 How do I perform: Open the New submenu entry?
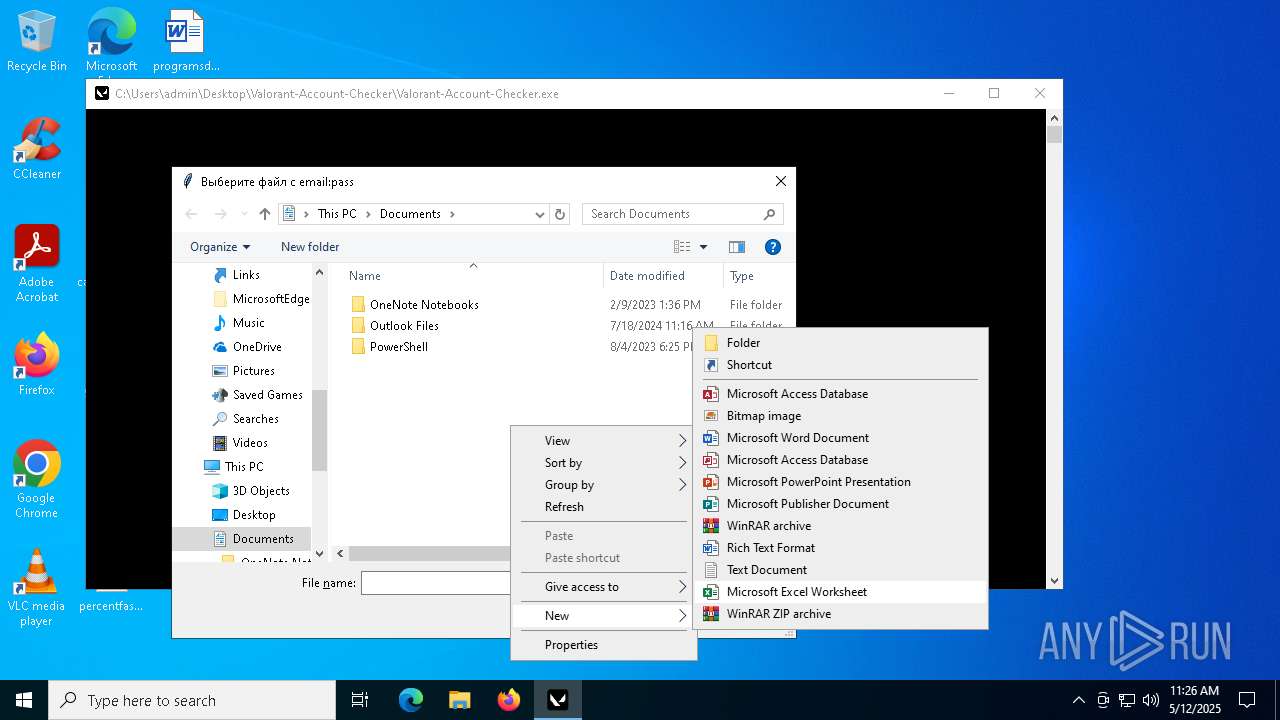click(x=604, y=616)
